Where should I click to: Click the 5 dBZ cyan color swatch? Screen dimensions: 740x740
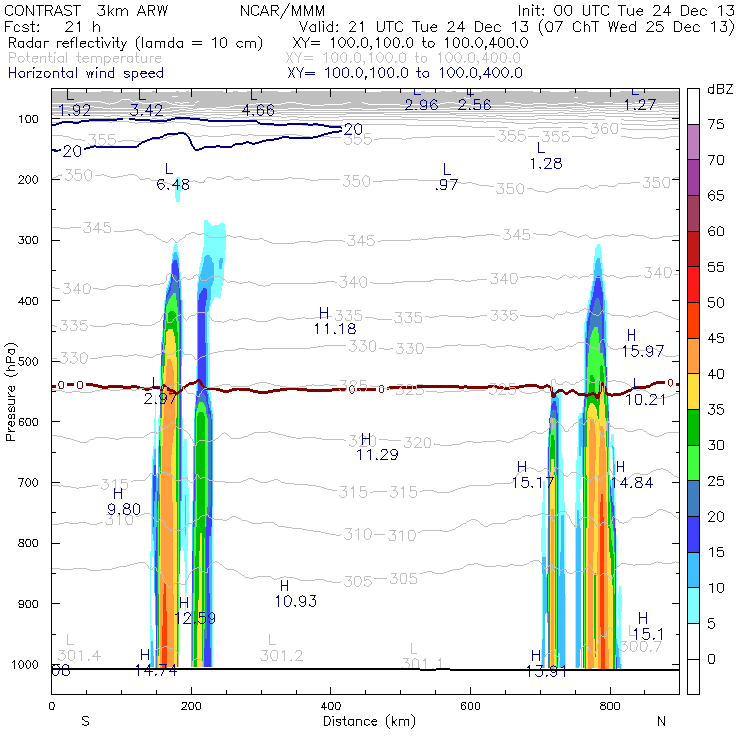(x=693, y=605)
